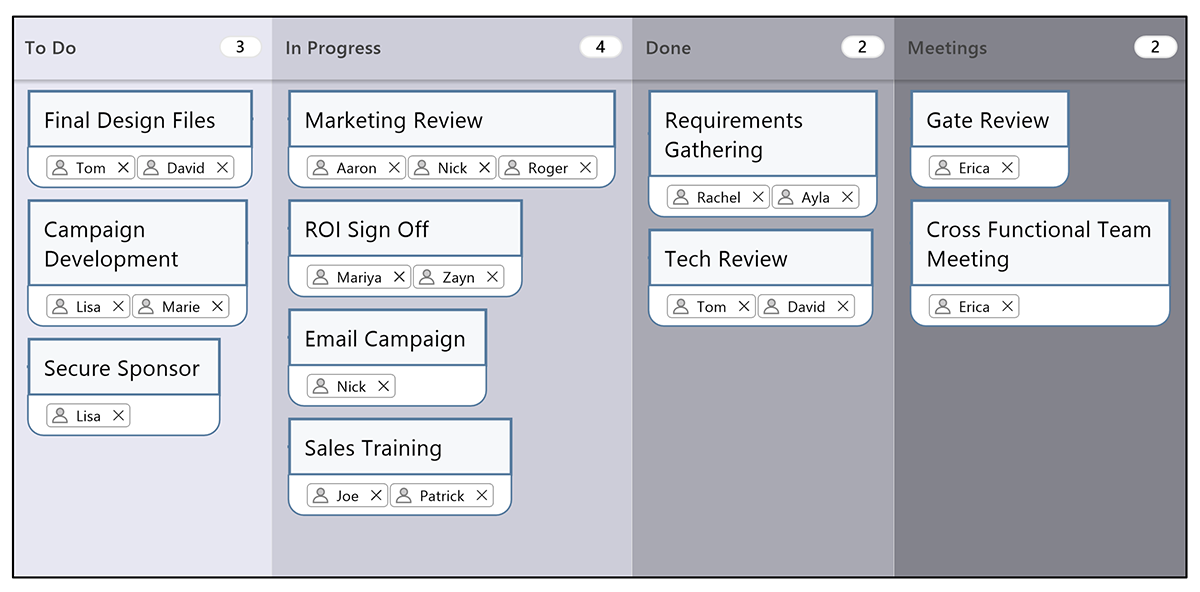Remove Erica from Gate Review card
The height and width of the screenshot is (592, 1200).
pos(1007,168)
